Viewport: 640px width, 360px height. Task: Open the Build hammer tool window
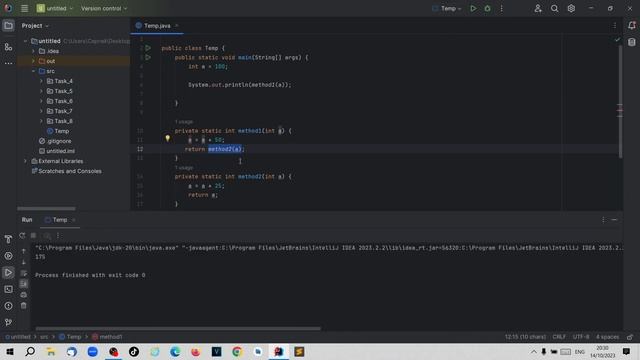pos(8,239)
